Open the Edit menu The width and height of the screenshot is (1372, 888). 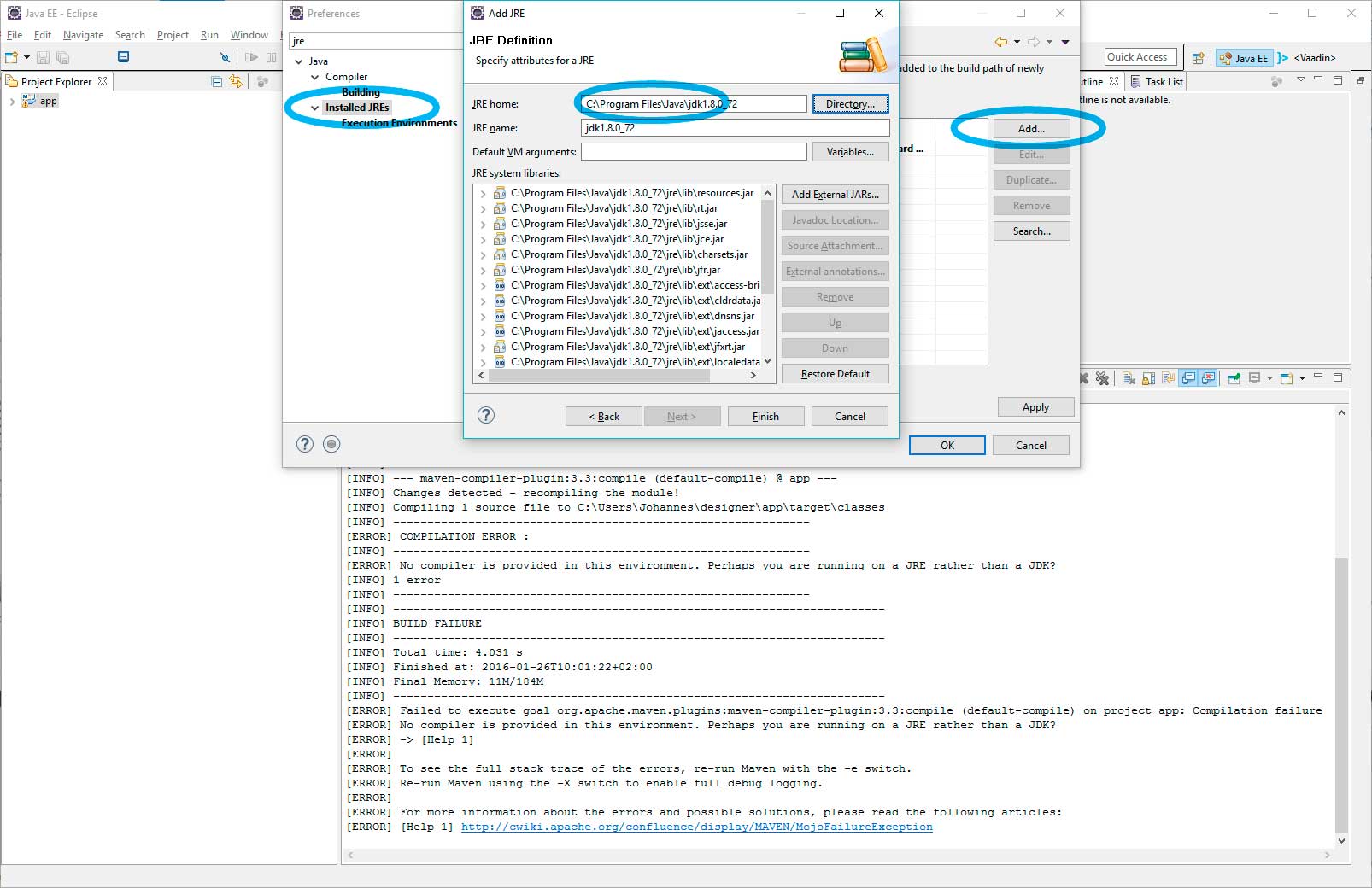click(x=43, y=35)
